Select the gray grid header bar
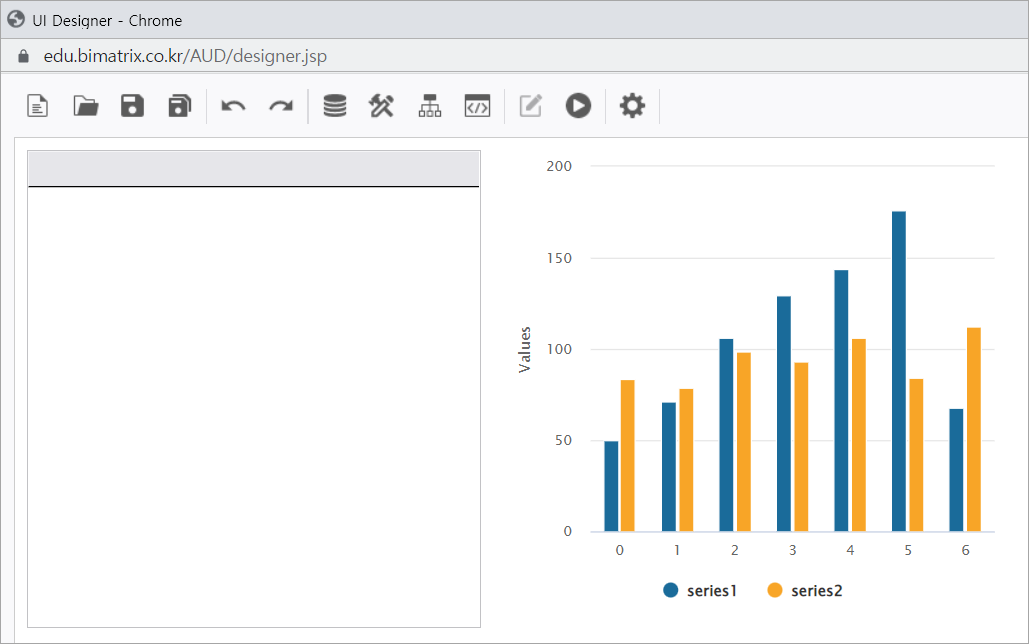The height and width of the screenshot is (644, 1029). click(x=254, y=169)
